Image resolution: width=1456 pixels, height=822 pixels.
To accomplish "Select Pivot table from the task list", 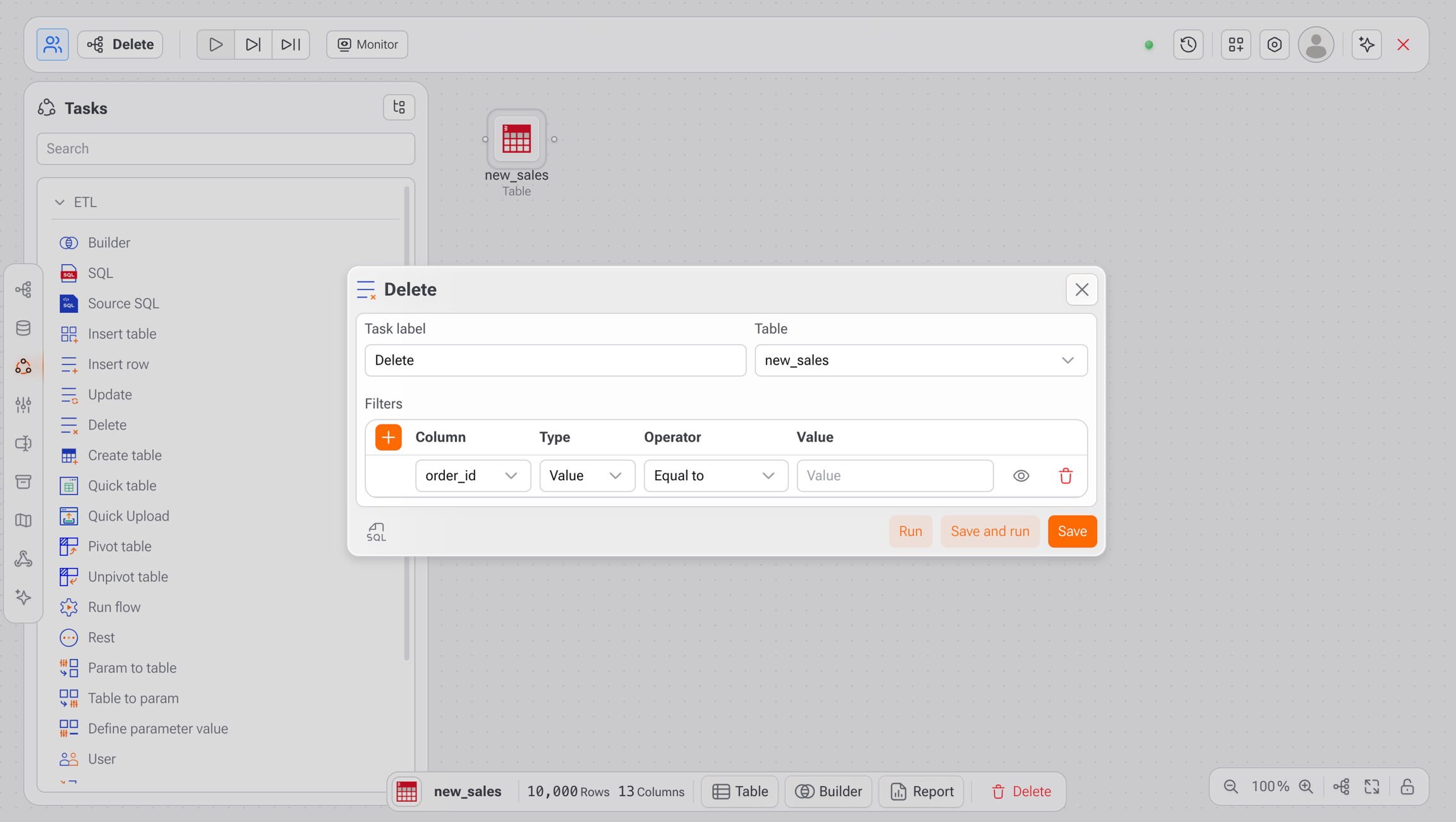I will click(119, 547).
